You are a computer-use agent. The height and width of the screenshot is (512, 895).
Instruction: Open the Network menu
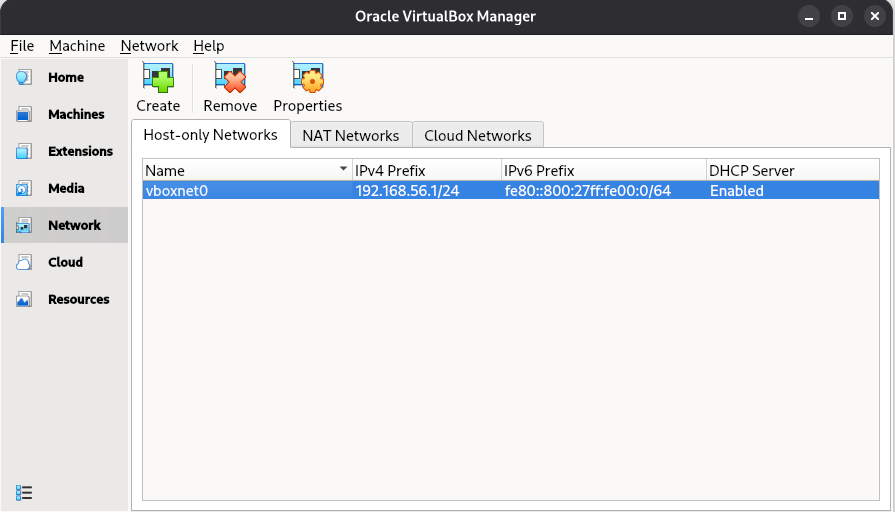coord(149,46)
